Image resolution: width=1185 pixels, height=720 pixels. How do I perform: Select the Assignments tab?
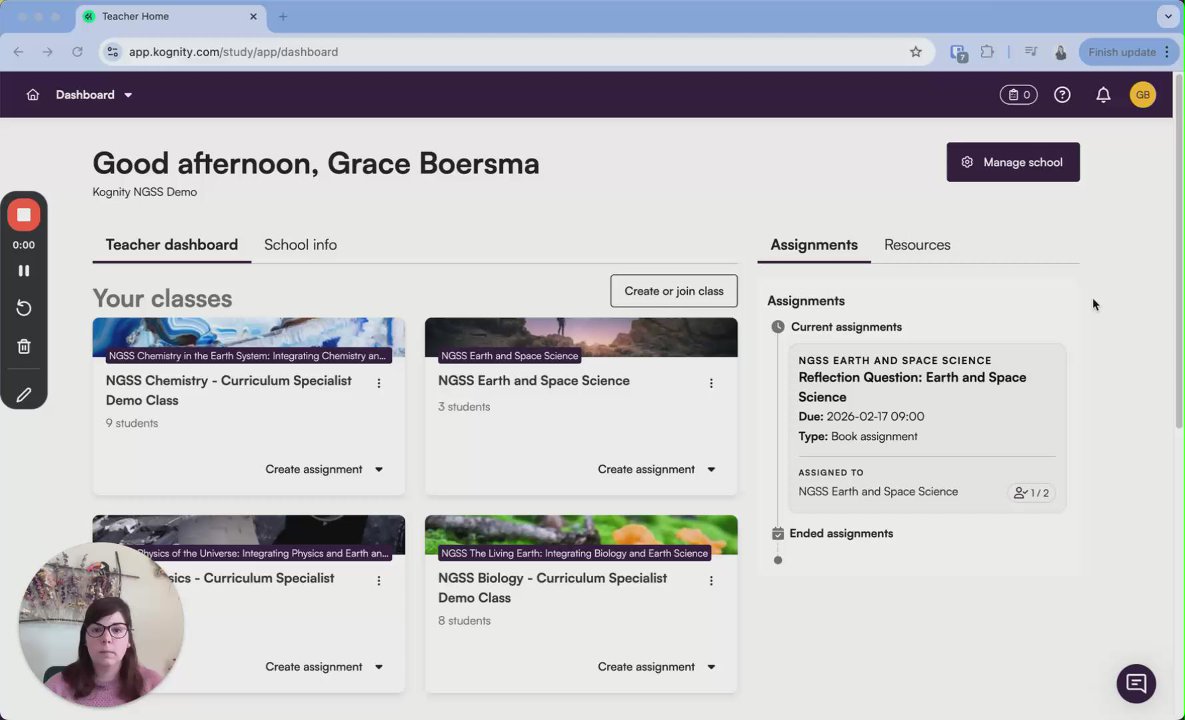coord(814,245)
